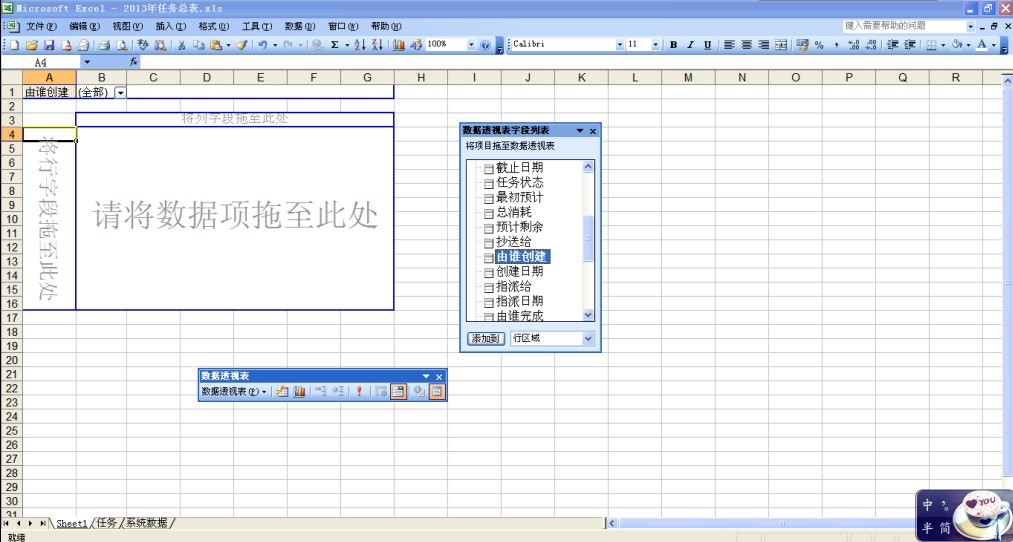
Task: Click the Print icon in the toolbar
Action: (102, 45)
